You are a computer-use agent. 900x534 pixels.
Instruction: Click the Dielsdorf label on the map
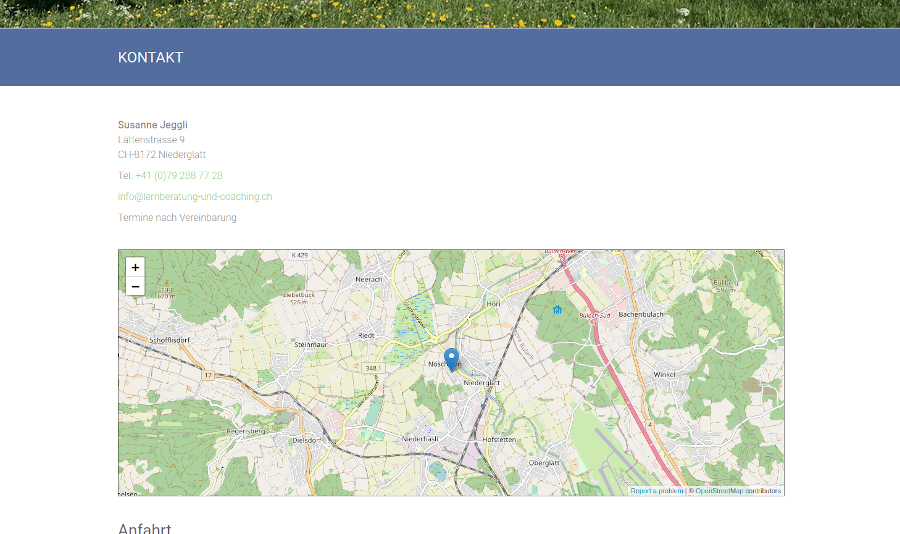click(307, 440)
